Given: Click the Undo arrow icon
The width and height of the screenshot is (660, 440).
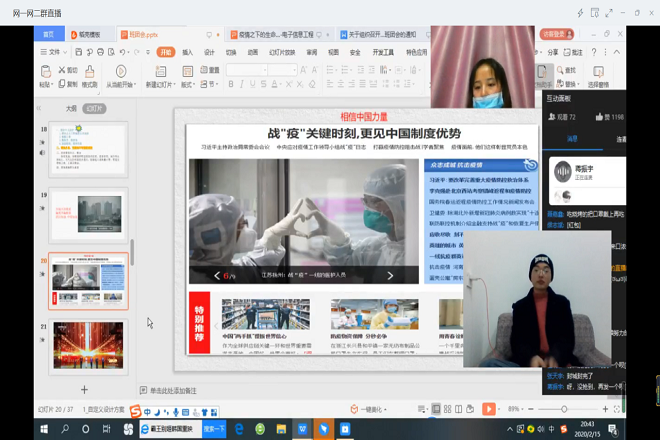Looking at the screenshot, I should click(x=122, y=52).
